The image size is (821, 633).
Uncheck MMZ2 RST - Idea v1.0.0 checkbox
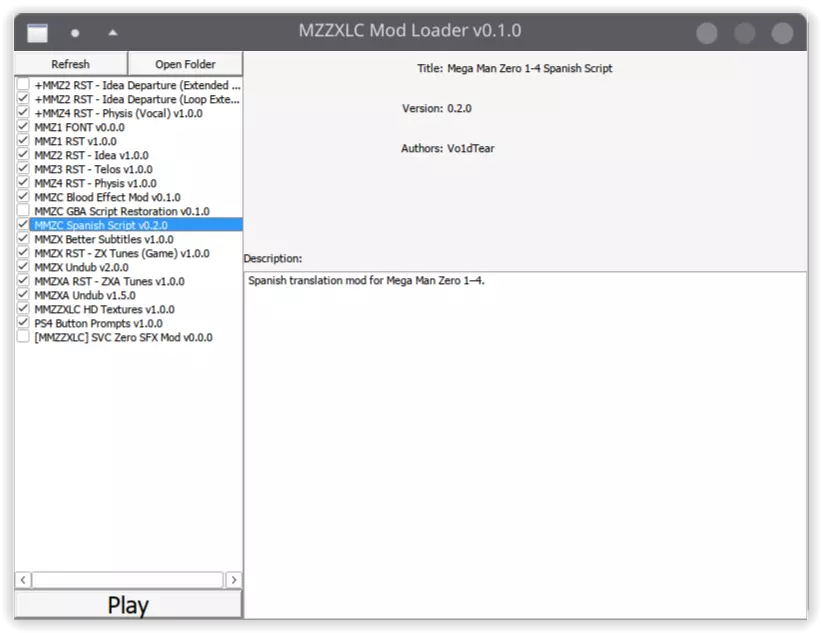pyautogui.click(x=23, y=155)
